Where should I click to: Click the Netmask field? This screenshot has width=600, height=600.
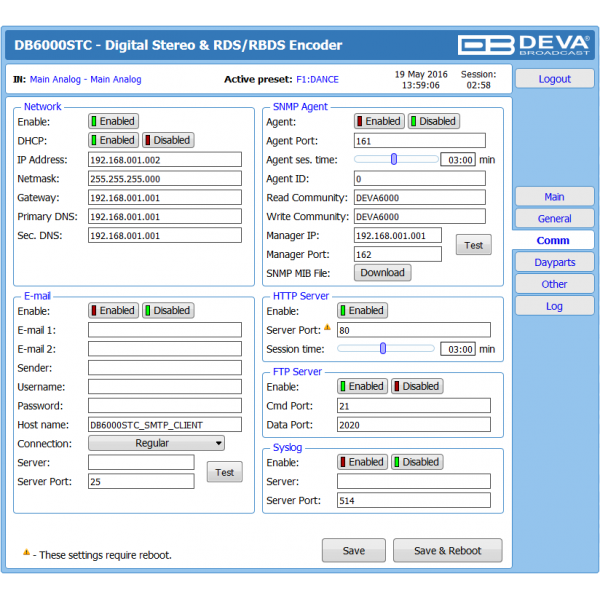165,178
